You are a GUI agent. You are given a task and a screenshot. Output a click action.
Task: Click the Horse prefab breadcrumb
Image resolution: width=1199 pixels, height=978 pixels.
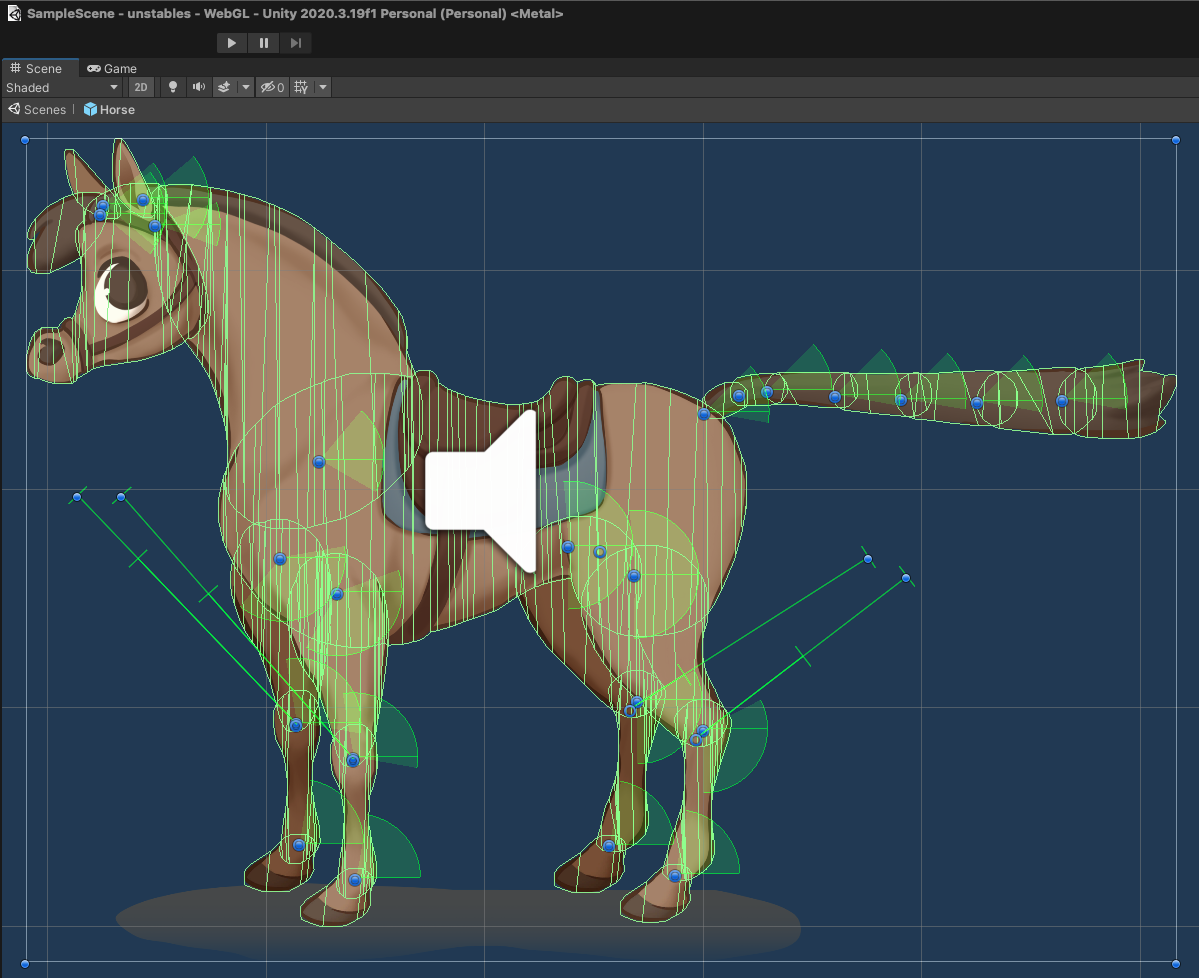point(109,110)
